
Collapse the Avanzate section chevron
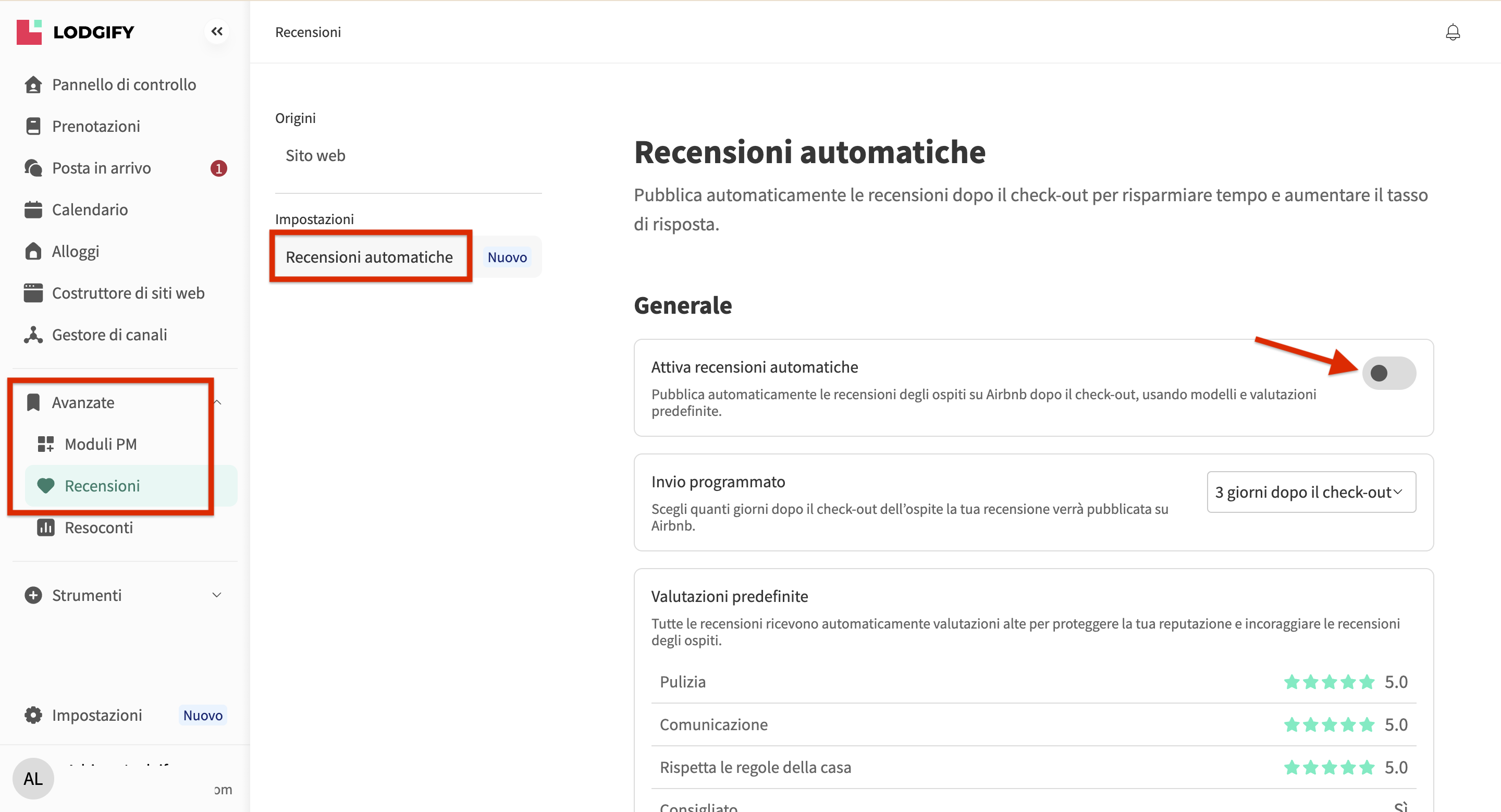pos(217,402)
